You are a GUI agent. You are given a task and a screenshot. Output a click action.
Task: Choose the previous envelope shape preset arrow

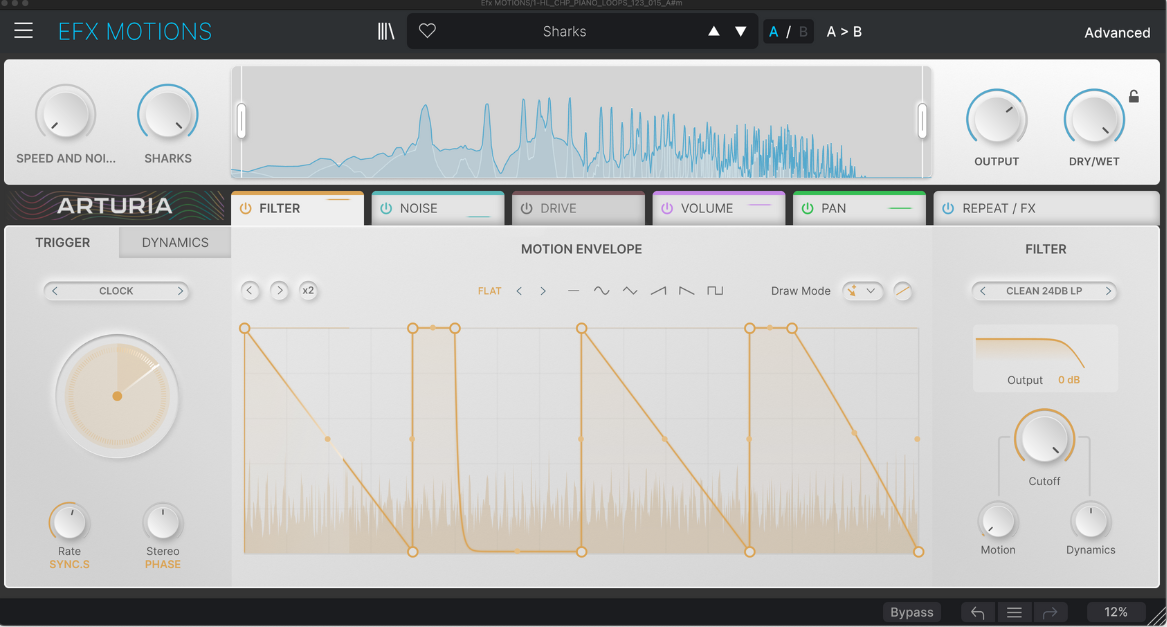[519, 290]
